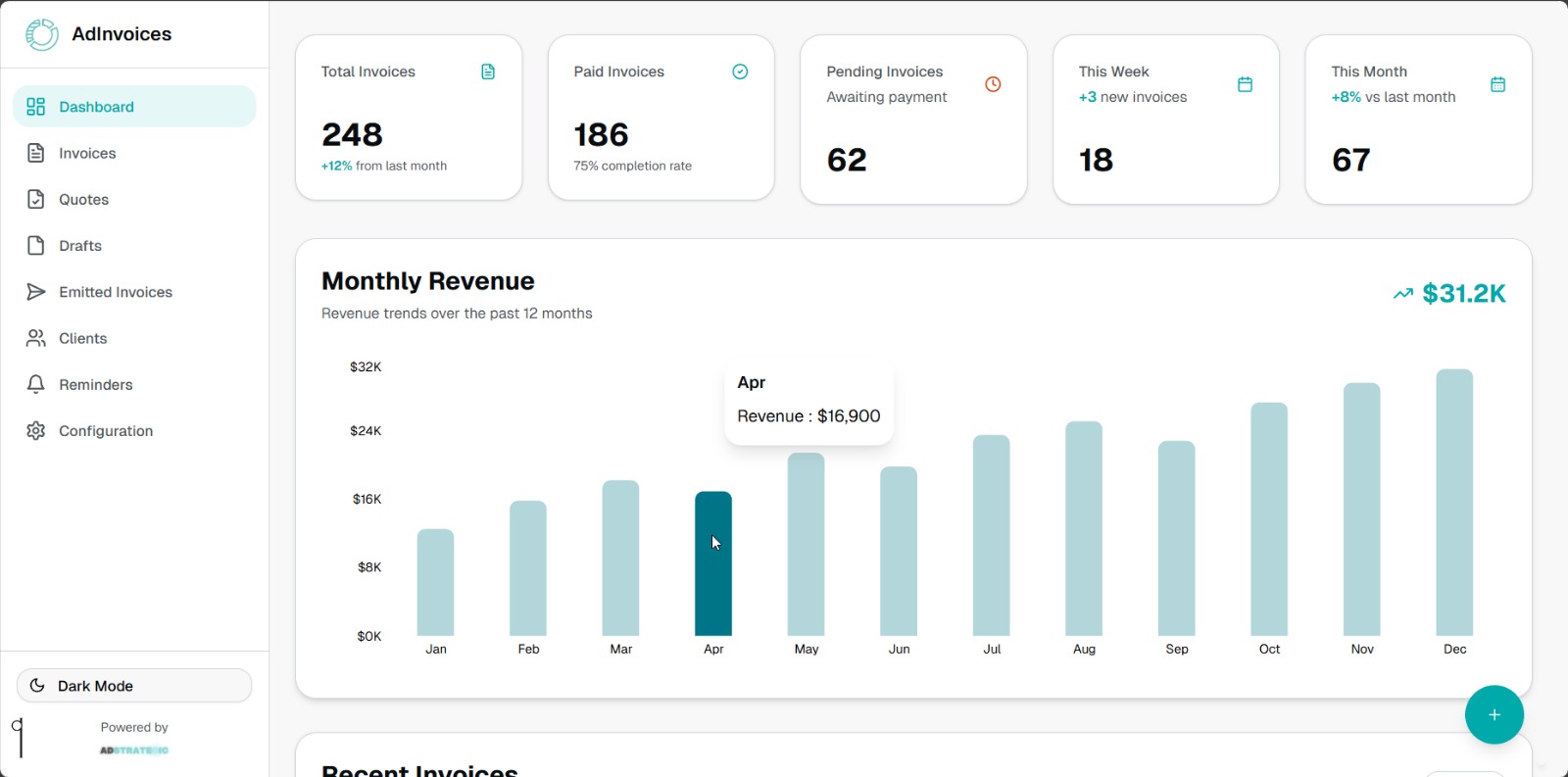Click the checkmark icon on Paid Invoices card
Screen dimensions: 1568x777
(x=740, y=72)
